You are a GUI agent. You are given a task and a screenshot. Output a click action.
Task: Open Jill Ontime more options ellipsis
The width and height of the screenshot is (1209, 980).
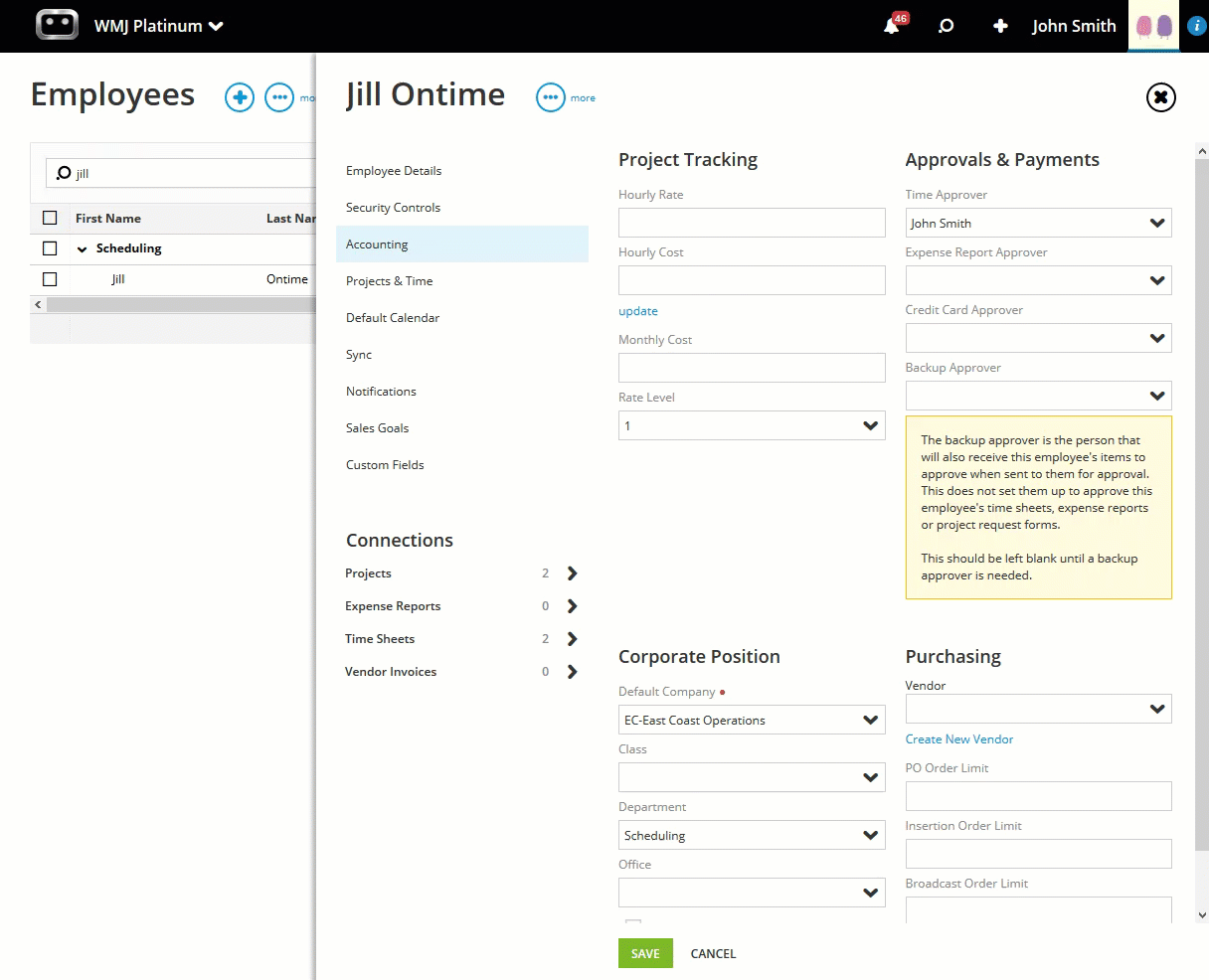pos(551,97)
